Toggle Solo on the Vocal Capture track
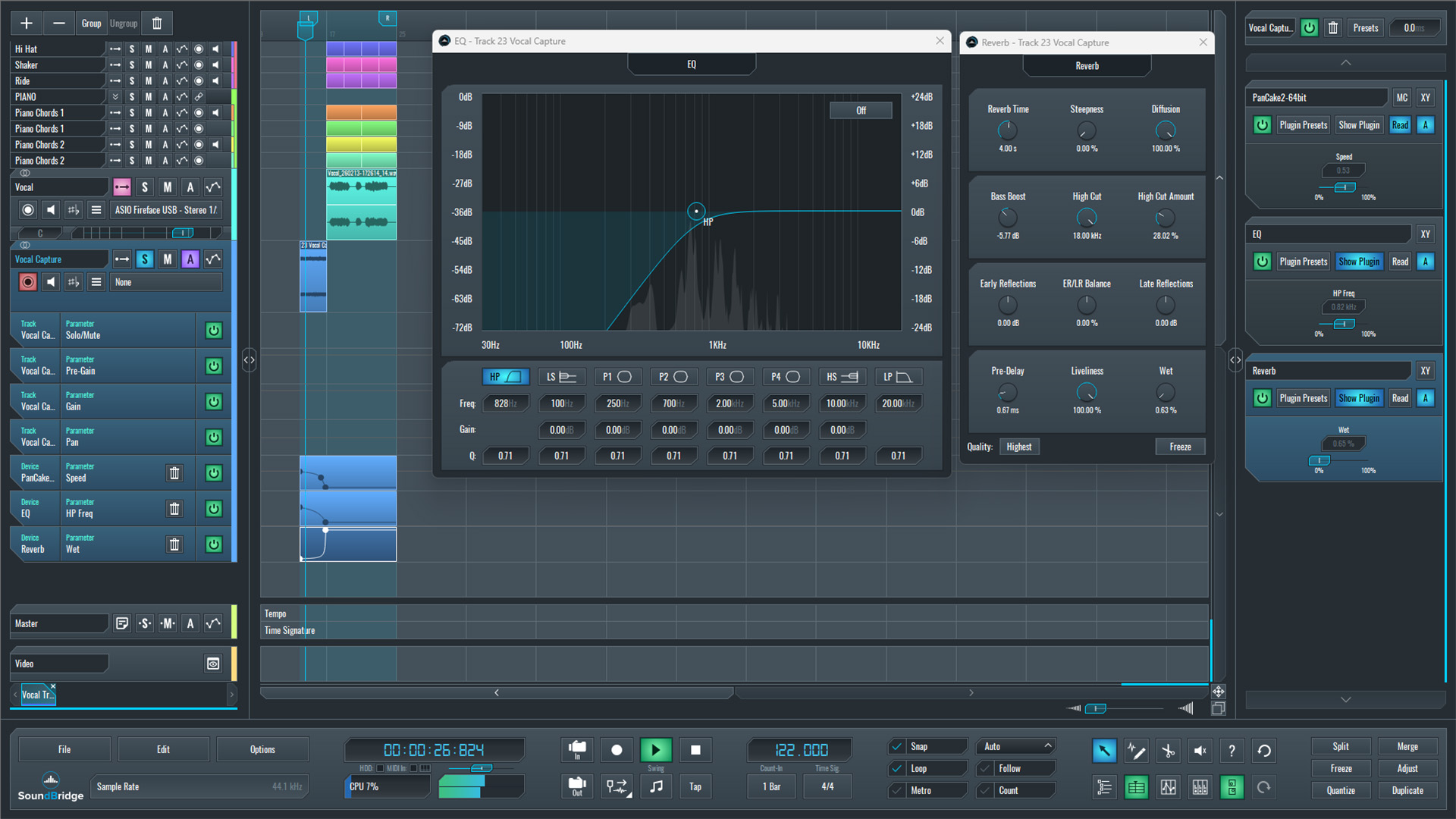Screen dimensions: 1456x819 [145, 259]
